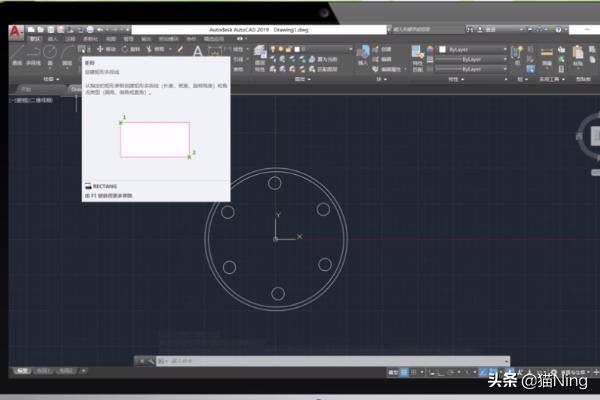600x400 pixels.
Task: Click the white ByLayer color swatch
Action: tap(442, 49)
